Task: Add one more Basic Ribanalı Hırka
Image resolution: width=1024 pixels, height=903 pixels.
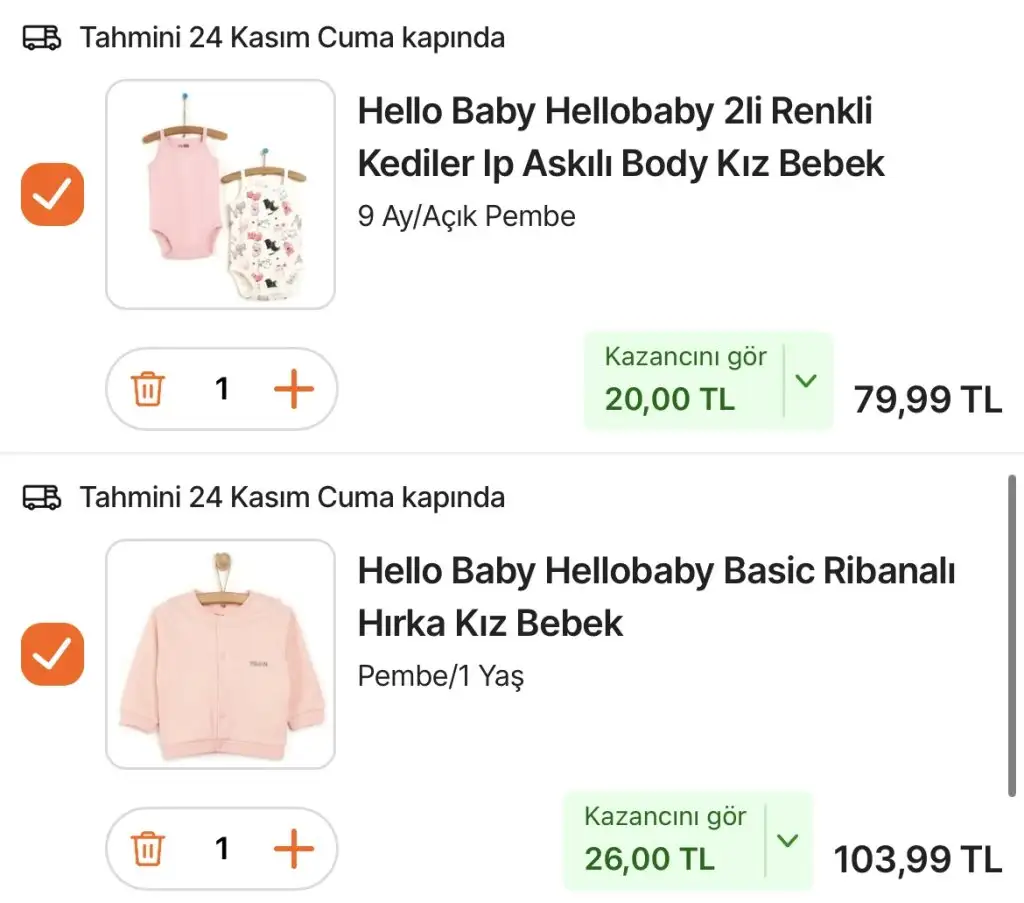Action: pos(293,849)
